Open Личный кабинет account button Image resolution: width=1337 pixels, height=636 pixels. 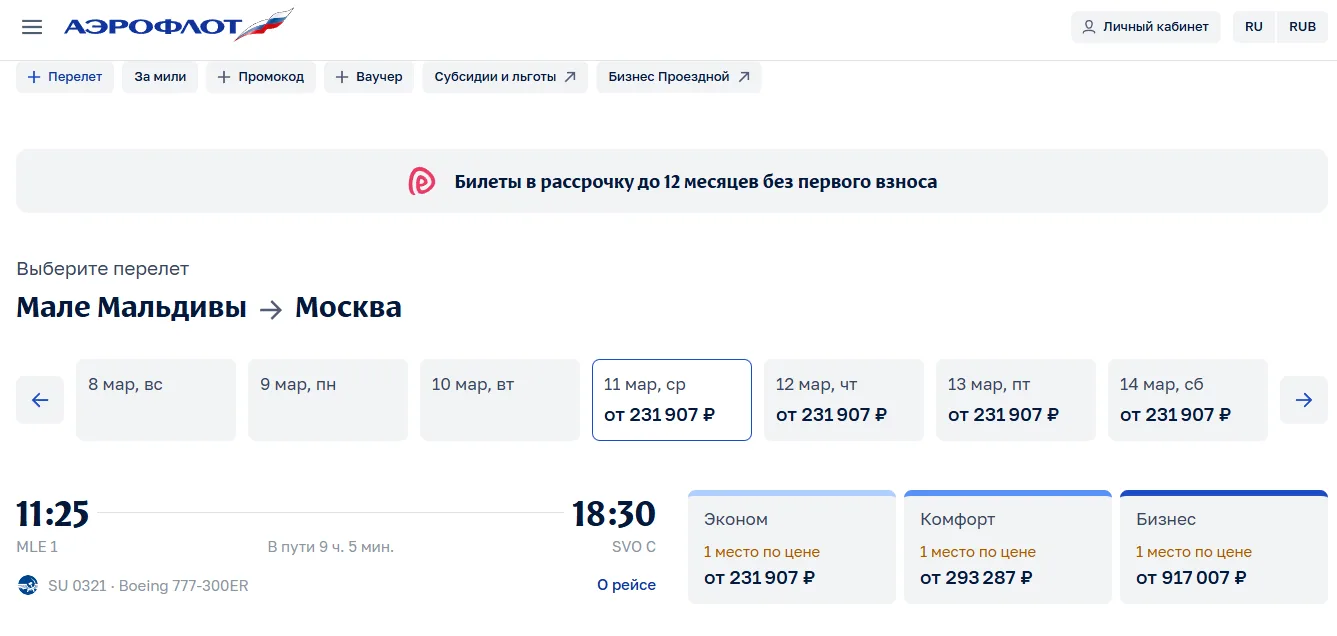tap(1145, 27)
